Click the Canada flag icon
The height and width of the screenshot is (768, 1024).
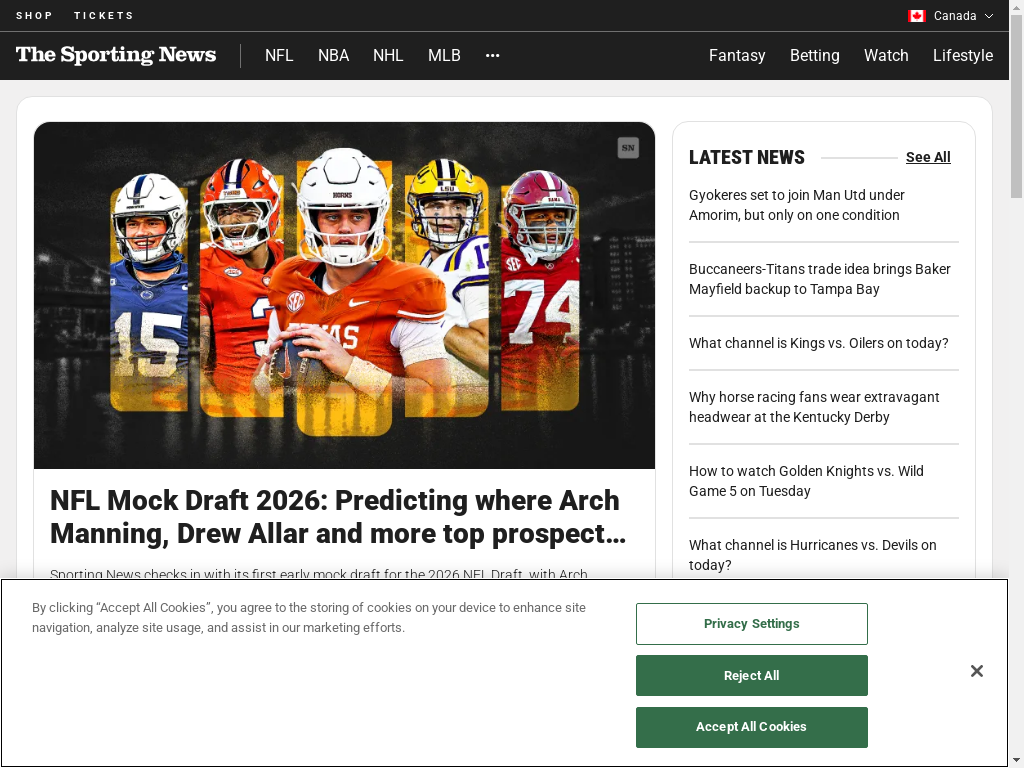click(916, 16)
